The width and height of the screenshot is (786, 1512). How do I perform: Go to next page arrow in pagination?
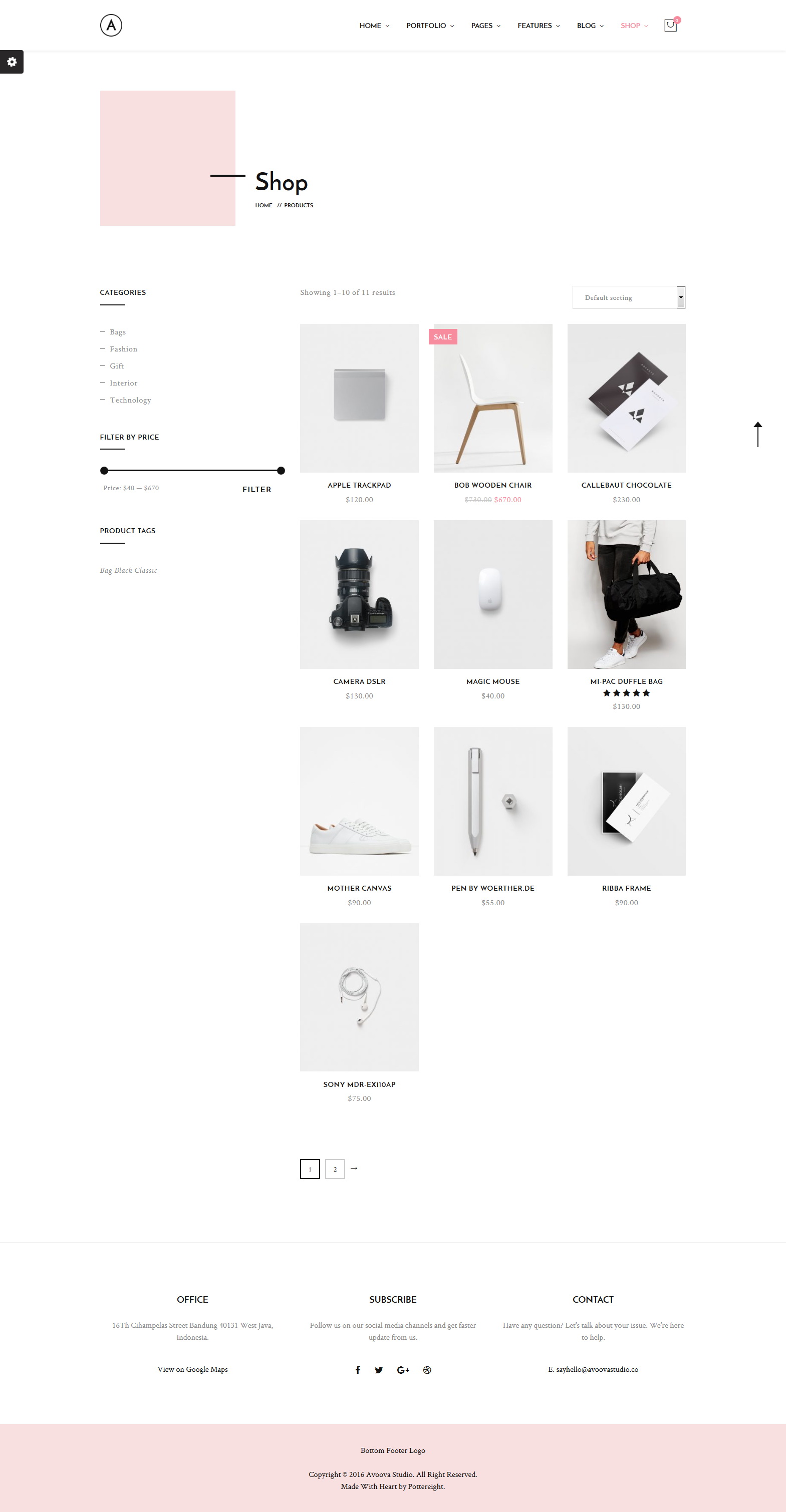click(354, 1168)
